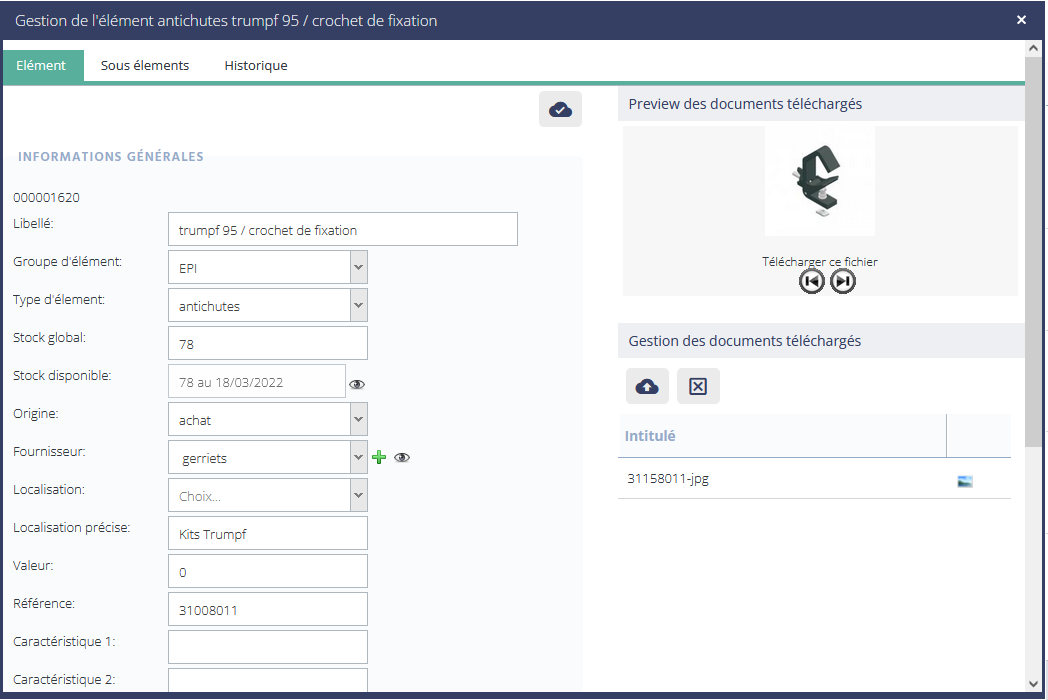
Task: Click the Libellé text field
Action: [x=342, y=230]
